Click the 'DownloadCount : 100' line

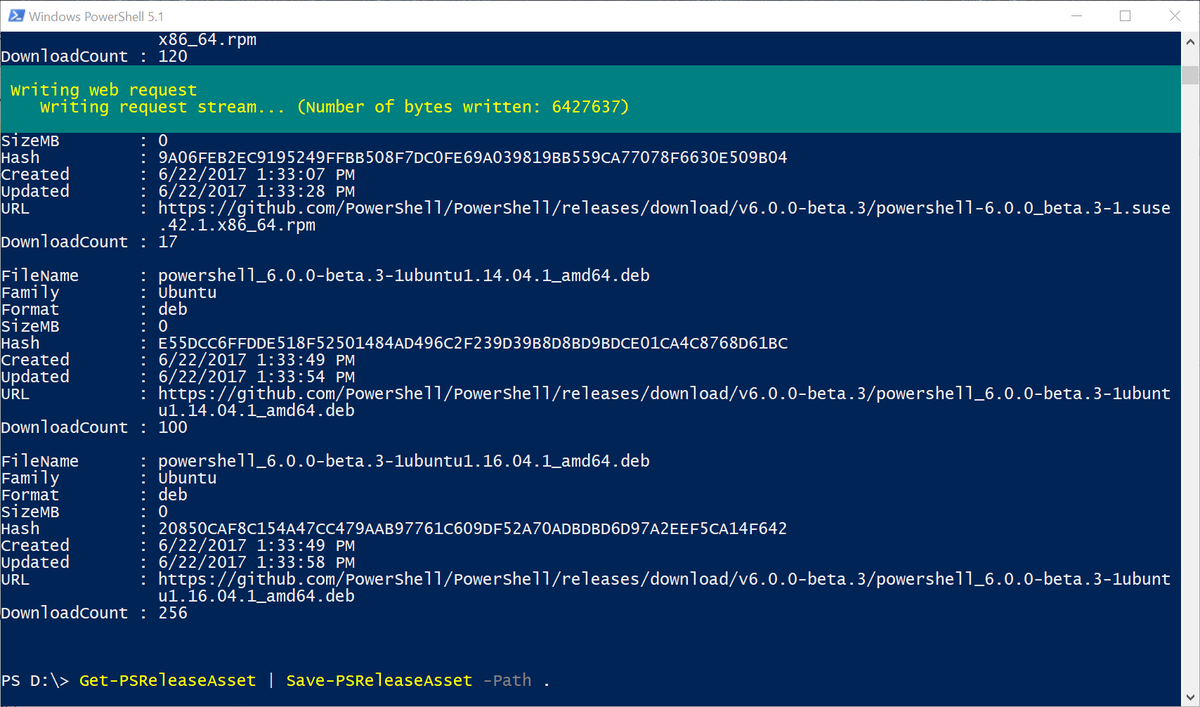pos(94,428)
